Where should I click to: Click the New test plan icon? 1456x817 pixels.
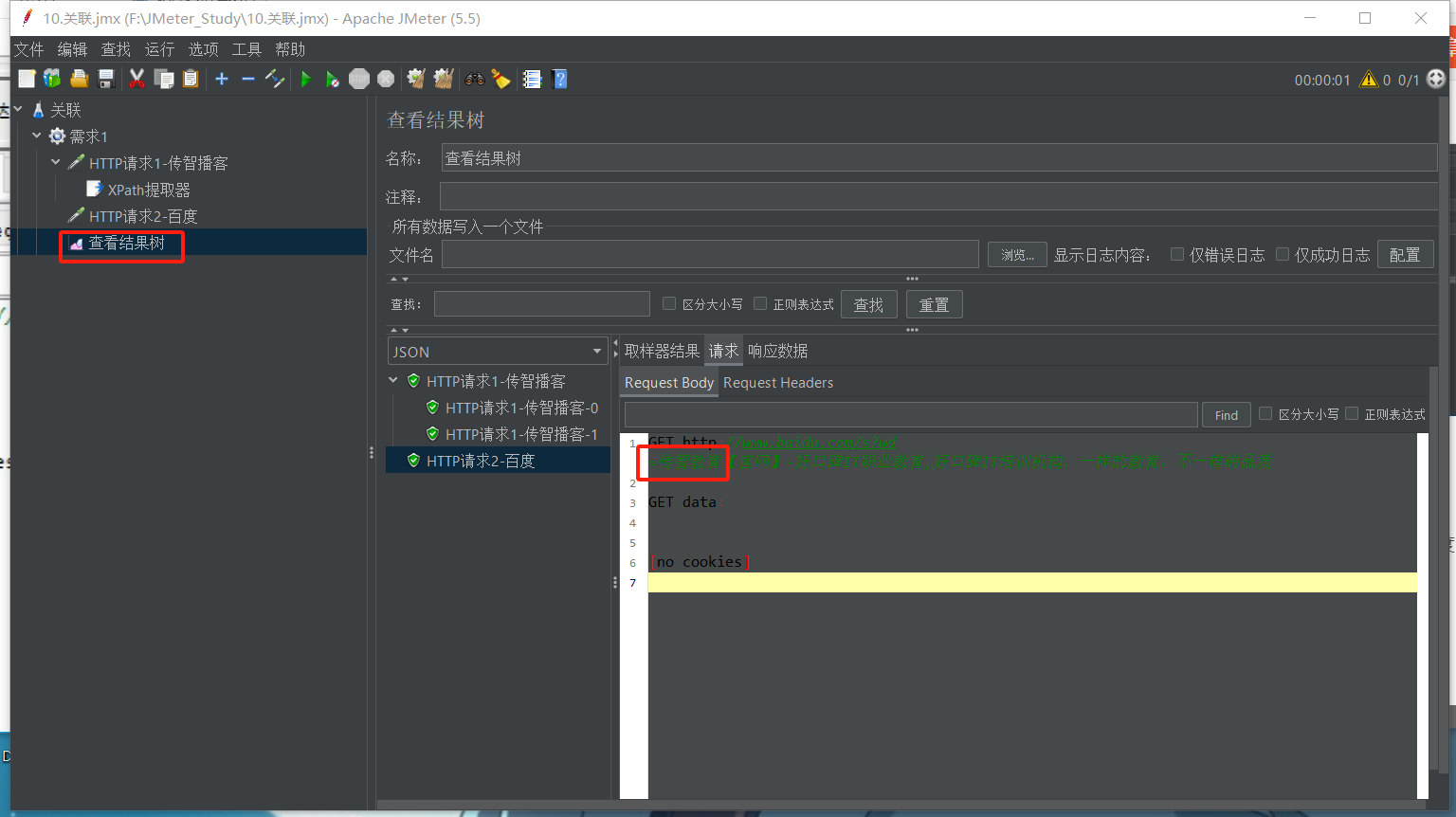[27, 79]
